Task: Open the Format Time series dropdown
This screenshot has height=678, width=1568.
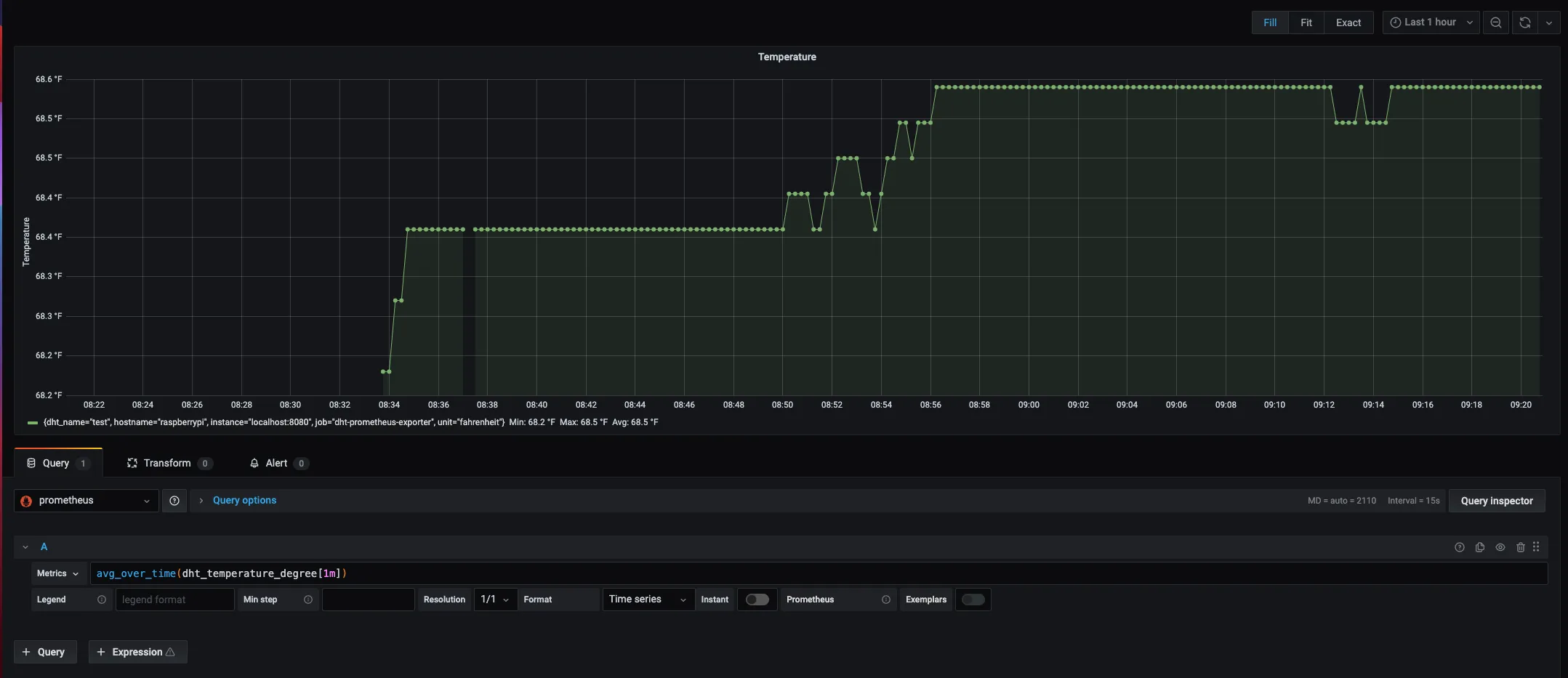Action: (648, 600)
